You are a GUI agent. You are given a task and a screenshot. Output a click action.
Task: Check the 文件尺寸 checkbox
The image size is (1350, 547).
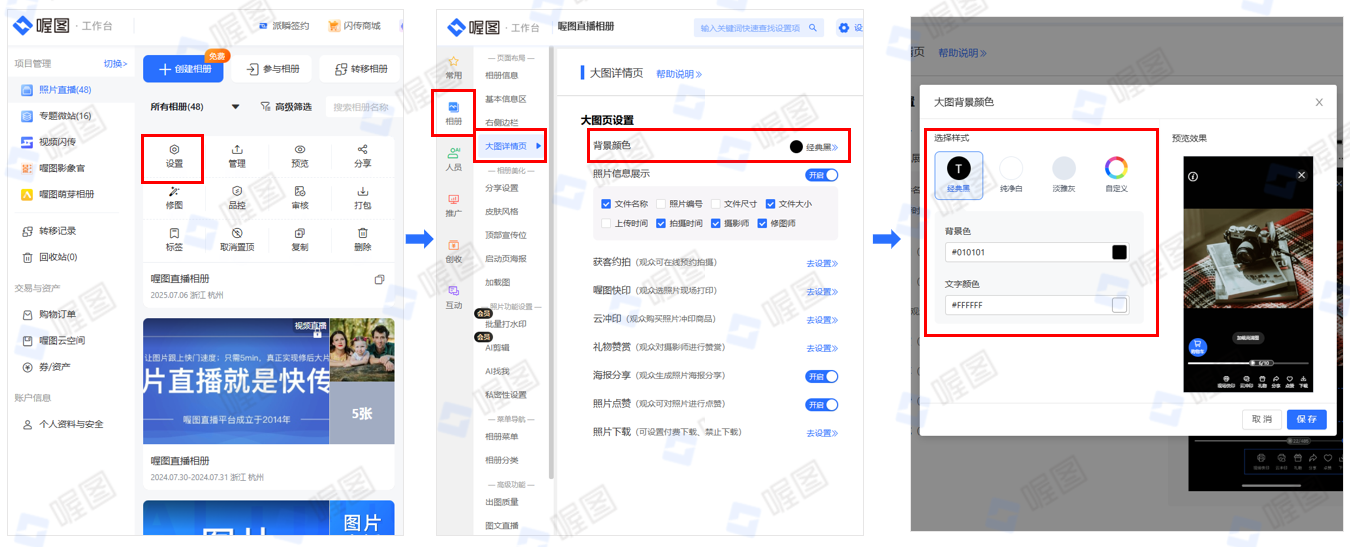[716, 204]
